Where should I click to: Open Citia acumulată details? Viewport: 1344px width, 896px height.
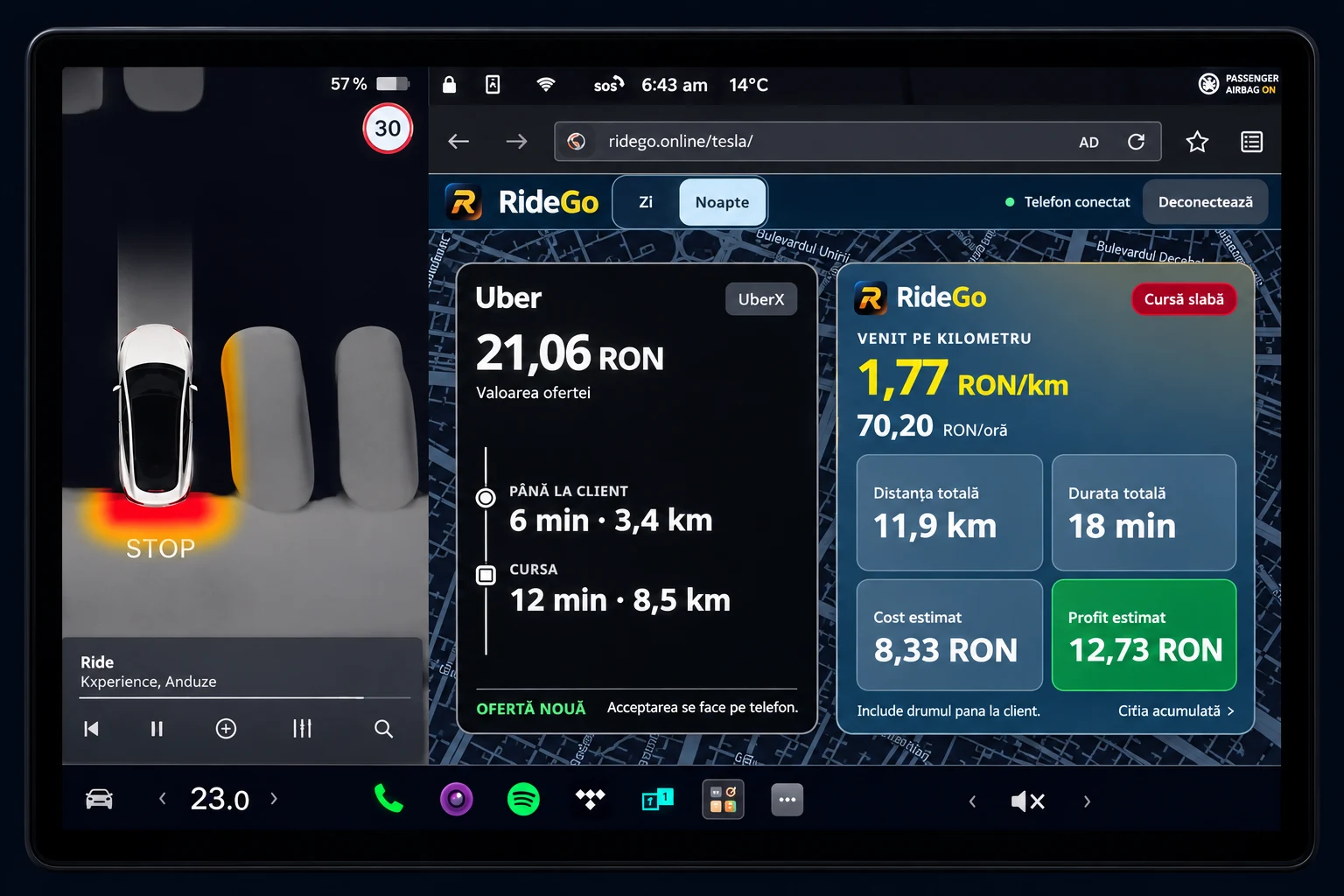point(1176,711)
